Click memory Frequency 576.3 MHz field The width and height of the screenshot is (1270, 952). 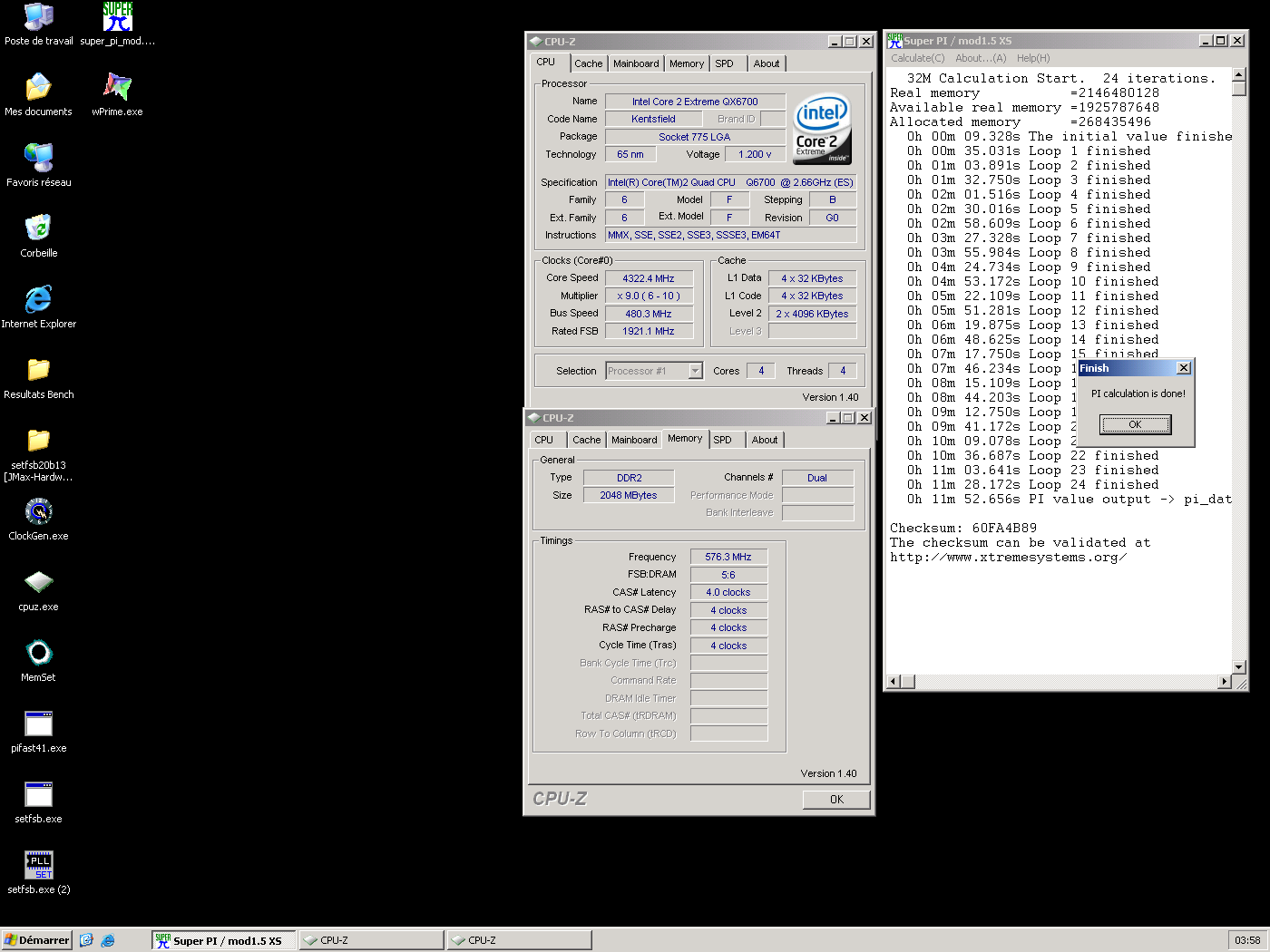click(728, 557)
